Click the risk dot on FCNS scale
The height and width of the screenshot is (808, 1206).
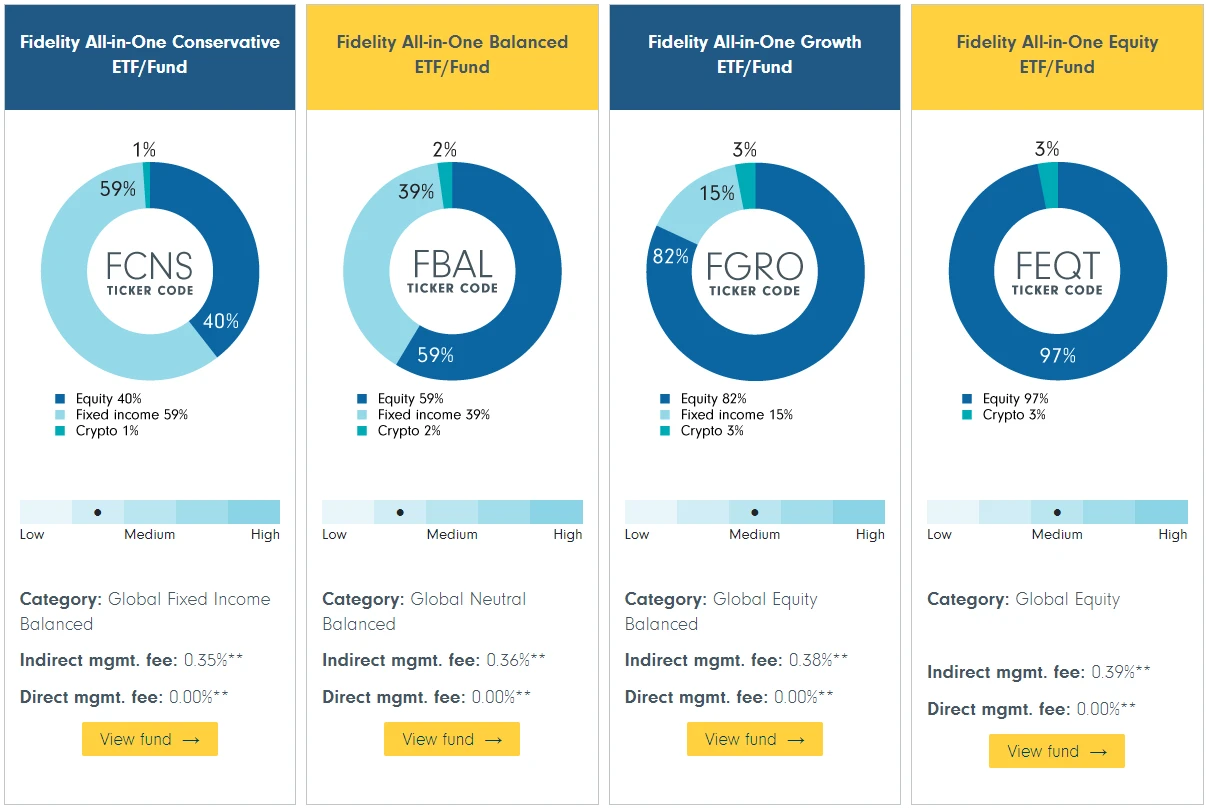point(98,512)
